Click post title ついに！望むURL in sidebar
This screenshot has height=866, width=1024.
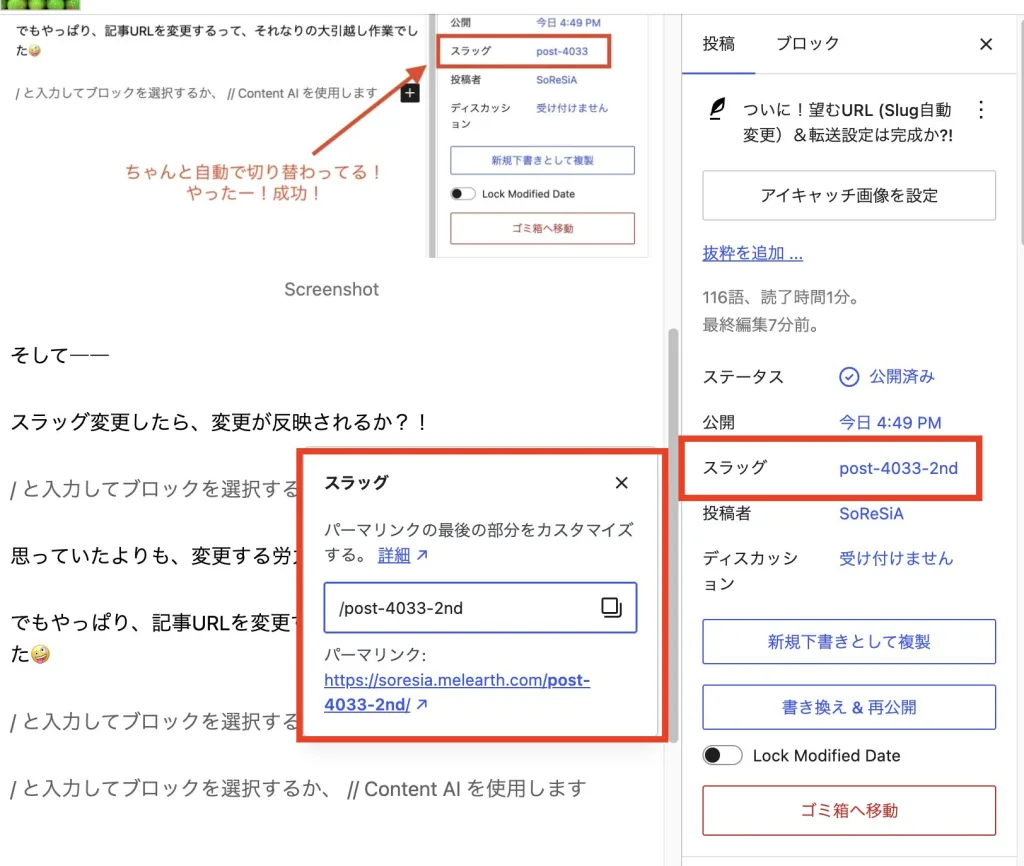tap(847, 122)
